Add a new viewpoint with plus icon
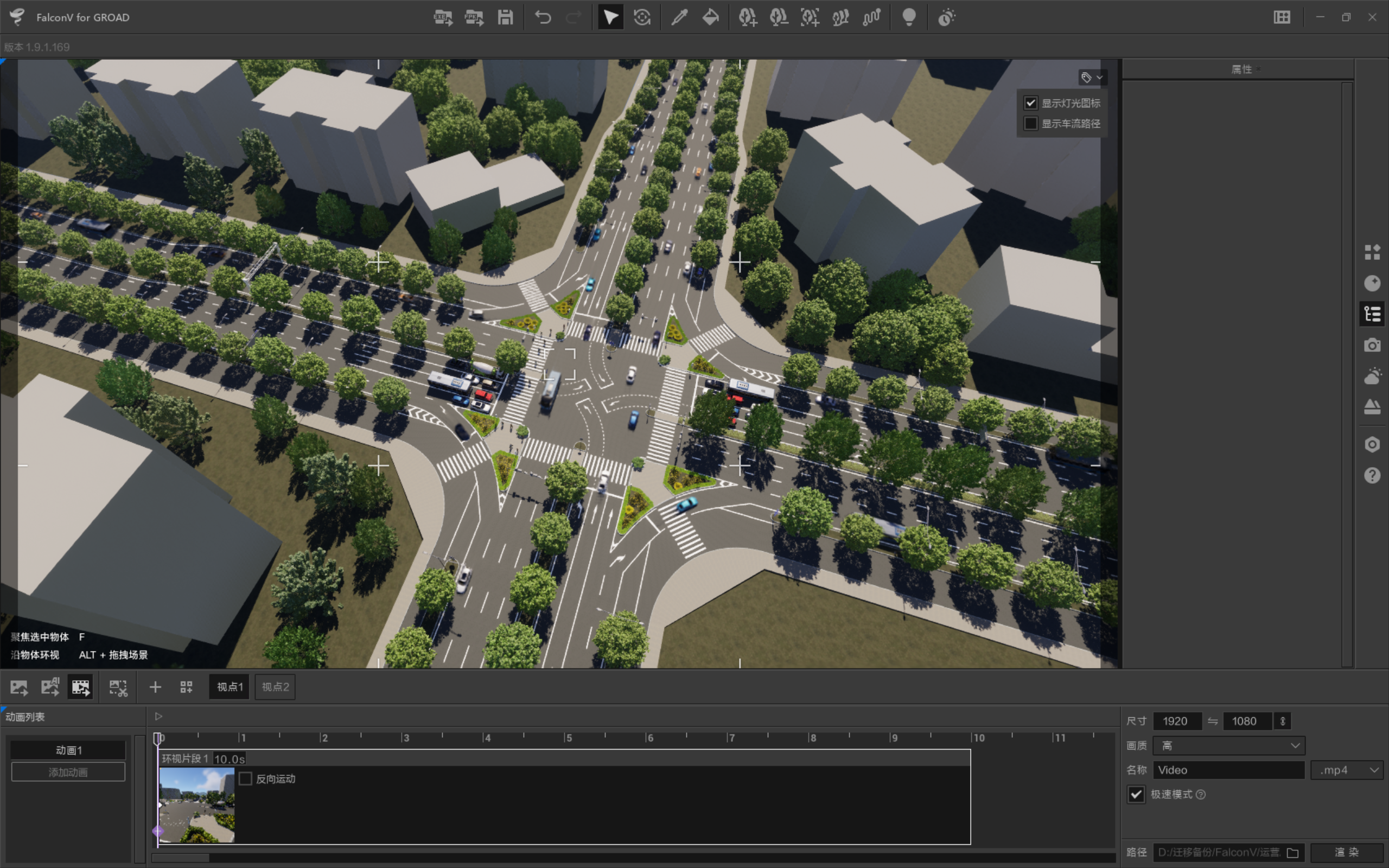 coord(155,687)
